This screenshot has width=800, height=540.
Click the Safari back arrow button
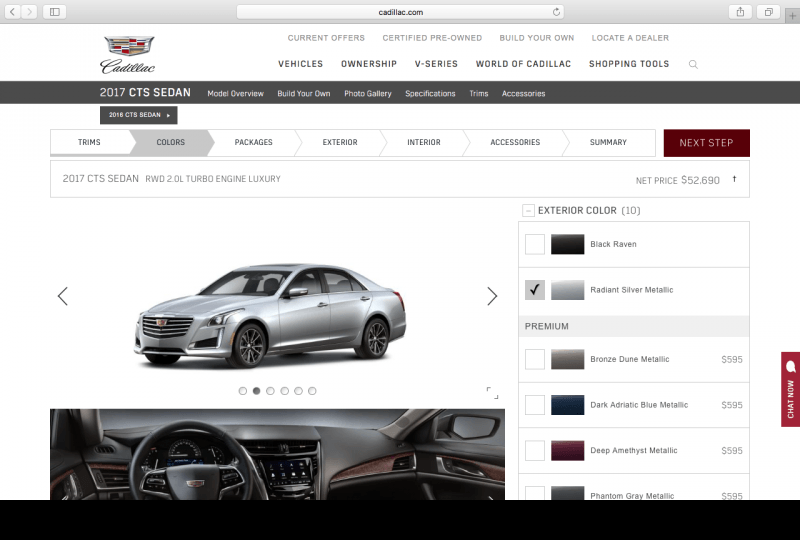click(13, 12)
